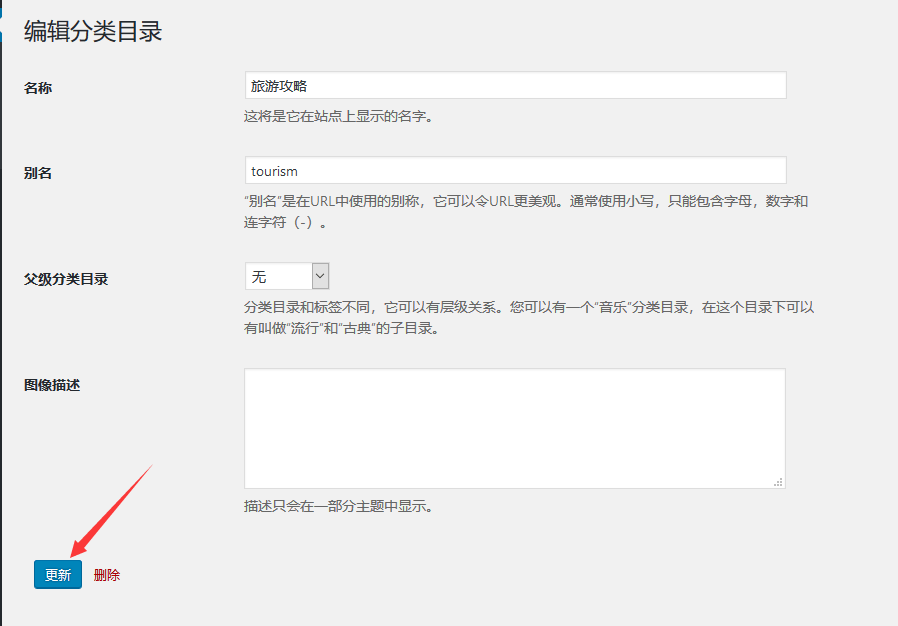Viewport: 898px width, 626px height.
Task: Click the 别名 field containing tourism
Action: click(x=515, y=171)
